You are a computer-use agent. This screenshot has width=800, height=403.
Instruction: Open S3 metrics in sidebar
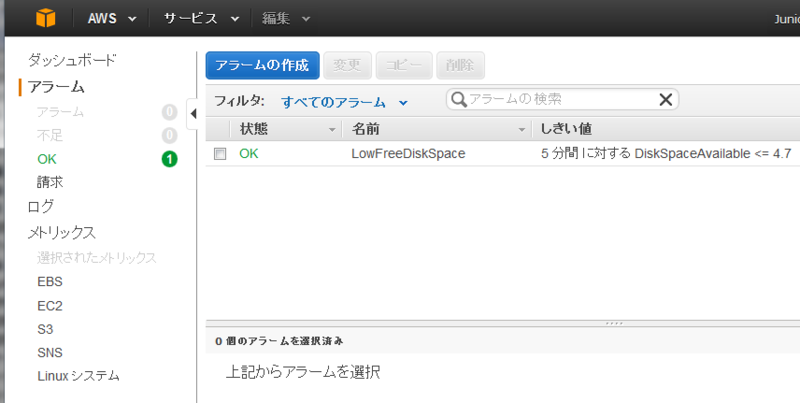[x=45, y=329]
